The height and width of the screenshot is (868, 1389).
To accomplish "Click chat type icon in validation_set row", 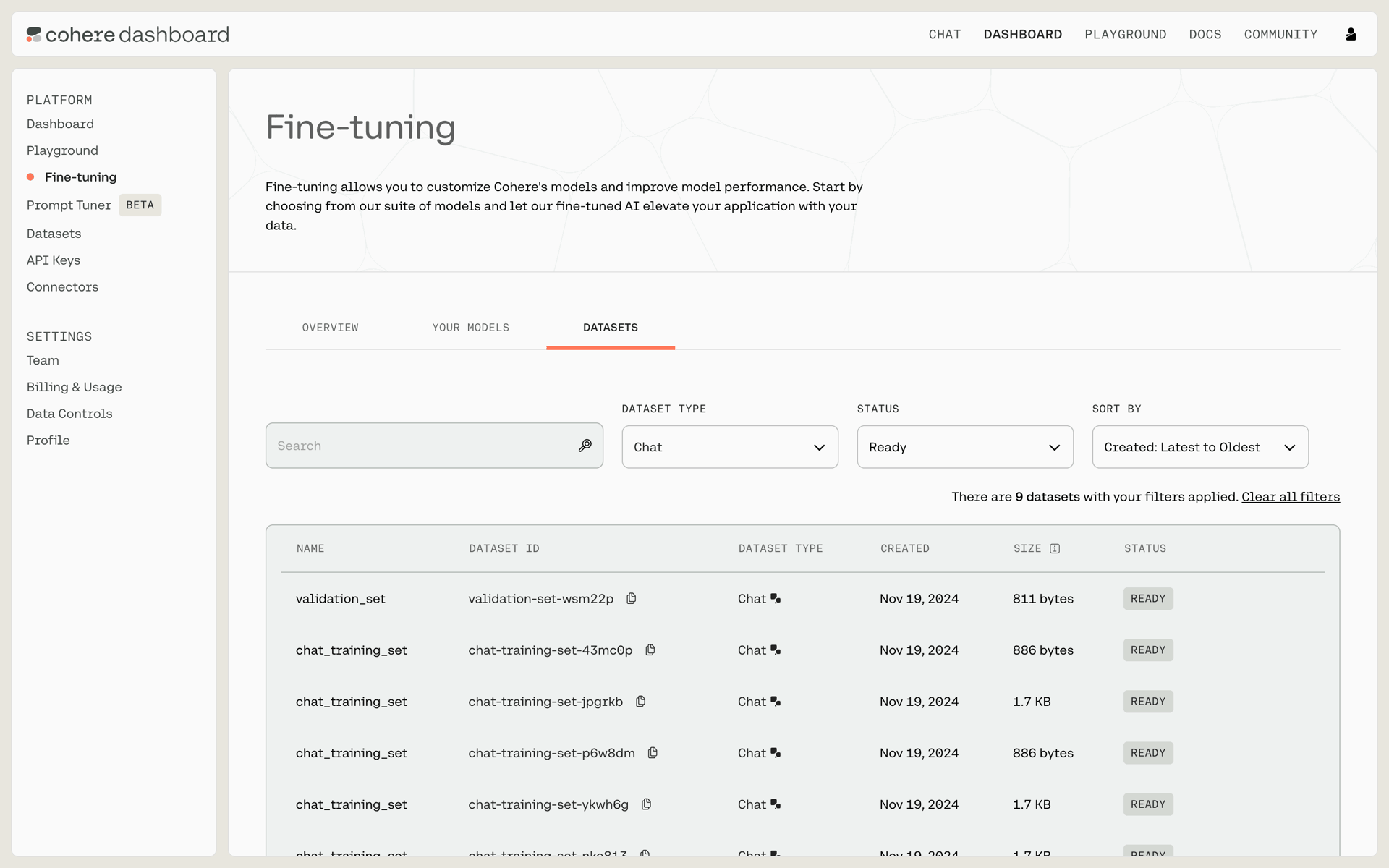I will click(776, 598).
